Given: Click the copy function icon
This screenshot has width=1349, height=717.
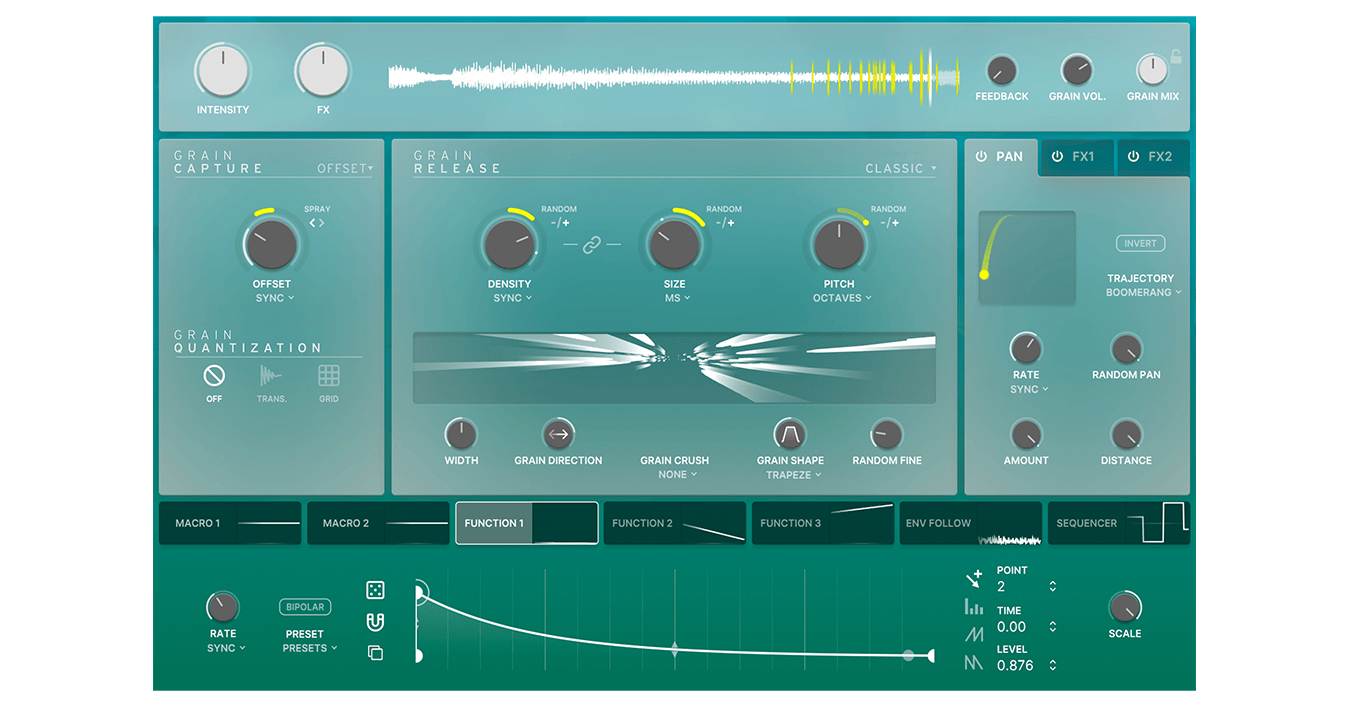Looking at the screenshot, I should click(375, 653).
